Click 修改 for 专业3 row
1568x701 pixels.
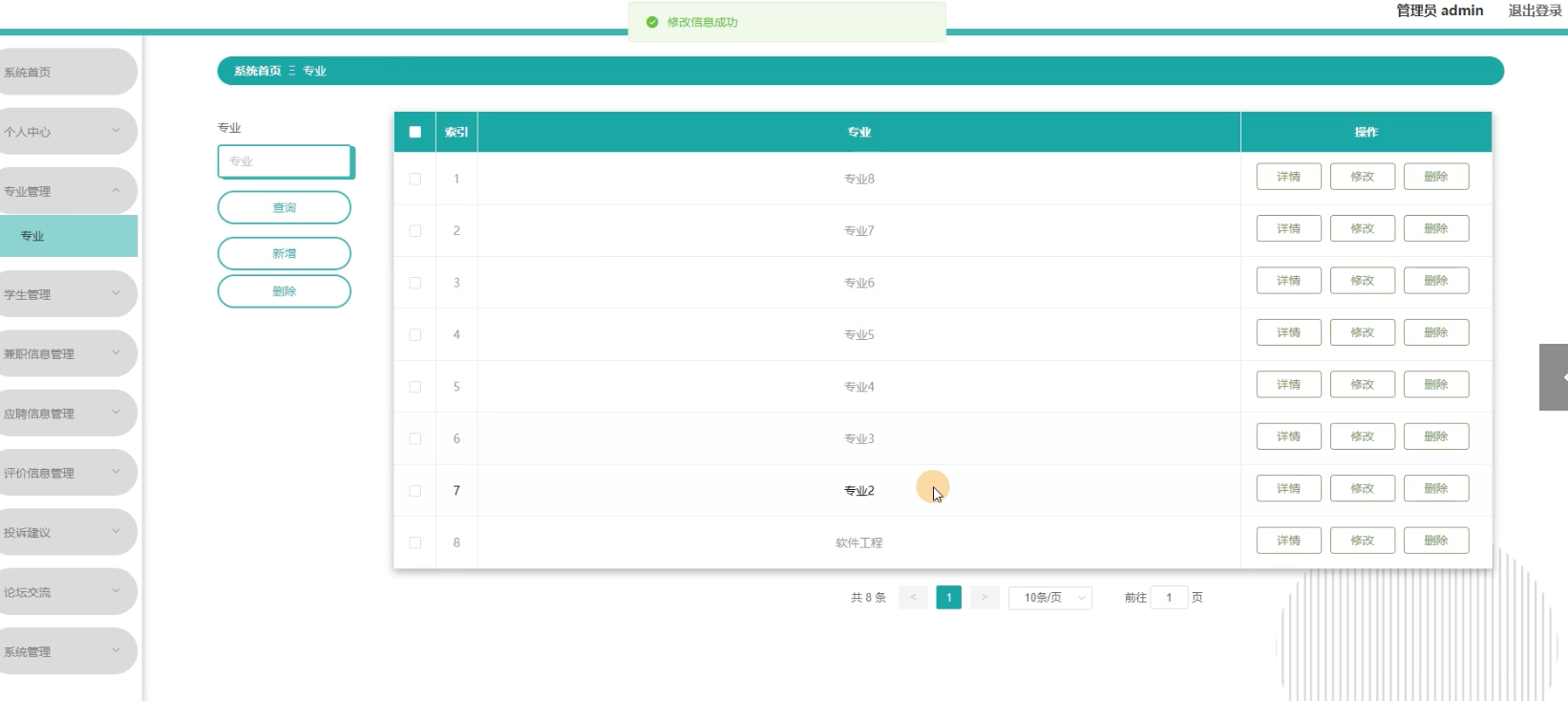pos(1363,436)
